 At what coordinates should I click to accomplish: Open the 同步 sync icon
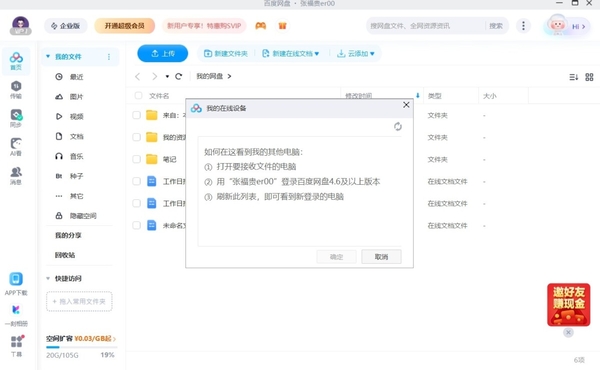tap(16, 118)
